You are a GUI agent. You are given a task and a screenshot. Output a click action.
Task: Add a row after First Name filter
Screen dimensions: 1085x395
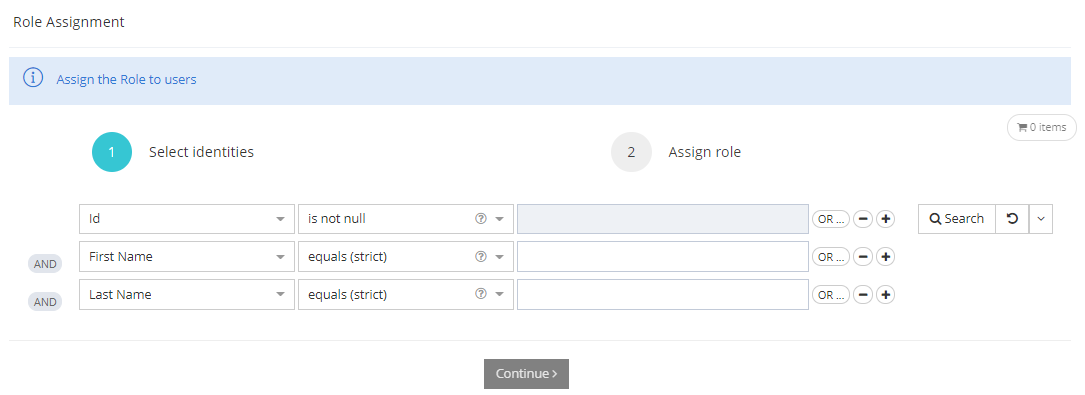[885, 257]
